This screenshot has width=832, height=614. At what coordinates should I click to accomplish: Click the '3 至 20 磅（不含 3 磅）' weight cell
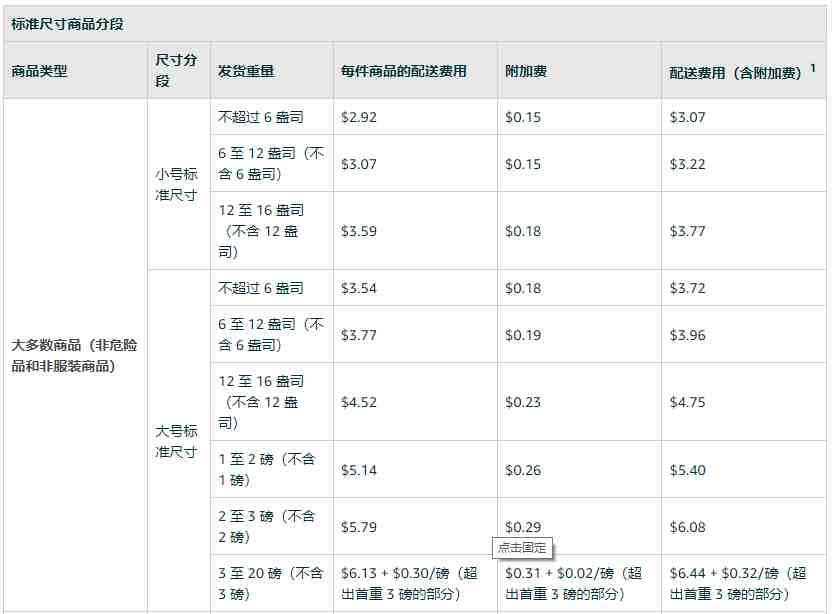[x=271, y=583]
